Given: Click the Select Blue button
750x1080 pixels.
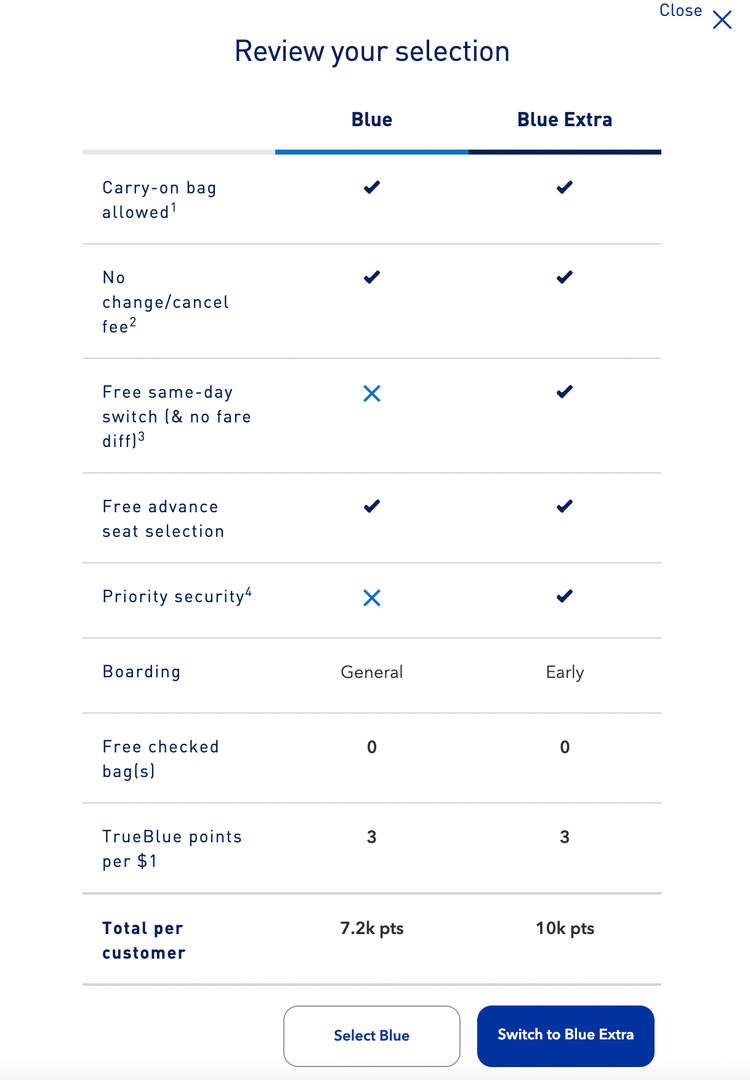Looking at the screenshot, I should pyautogui.click(x=371, y=1036).
